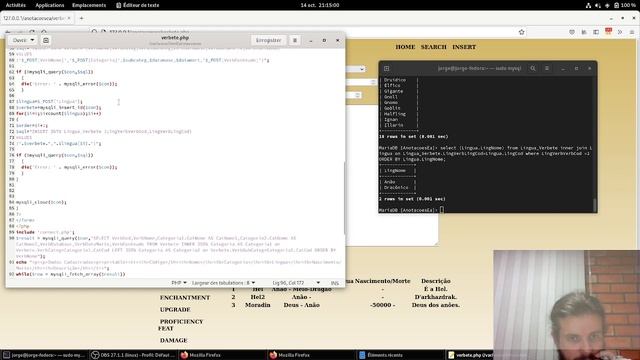Open the dropdown partly hidden behind the editor

(355, 69)
